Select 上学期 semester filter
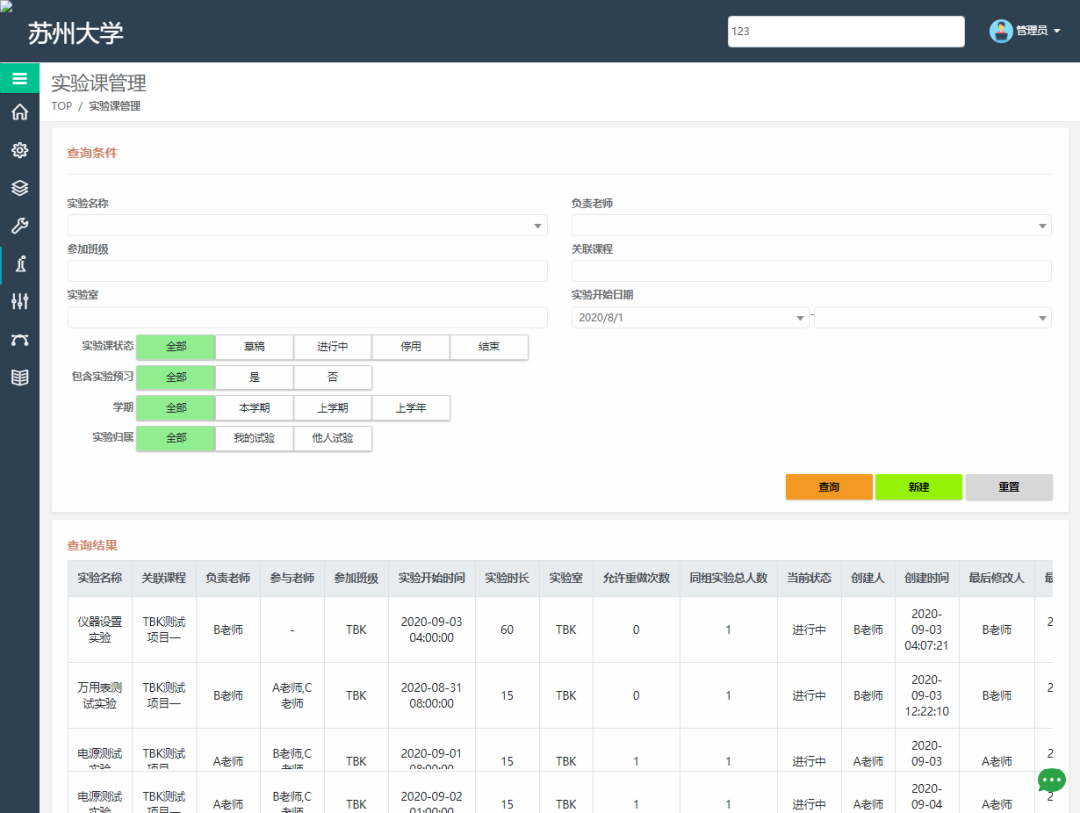The image size is (1080, 813). (x=333, y=408)
